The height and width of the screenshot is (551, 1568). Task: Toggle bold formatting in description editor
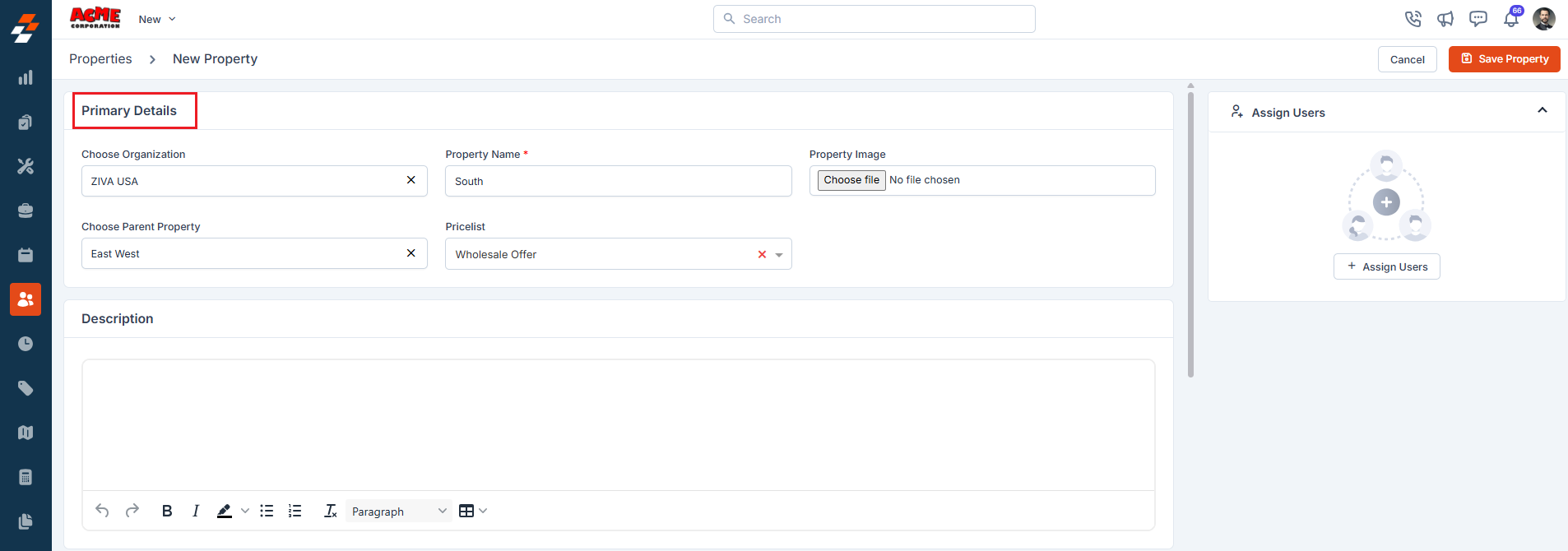(x=167, y=511)
